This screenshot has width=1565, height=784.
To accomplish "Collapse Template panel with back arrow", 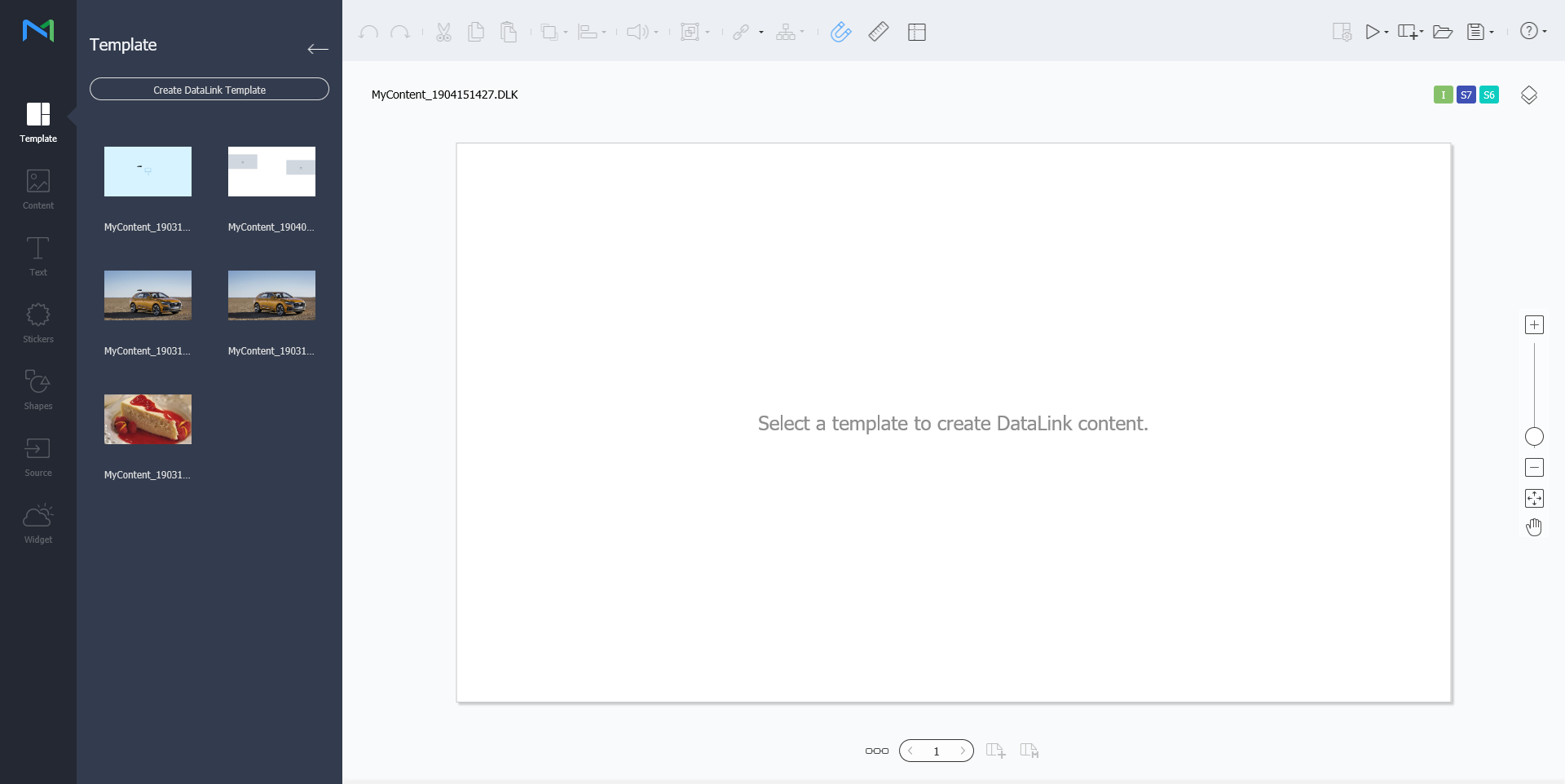I will (x=318, y=49).
